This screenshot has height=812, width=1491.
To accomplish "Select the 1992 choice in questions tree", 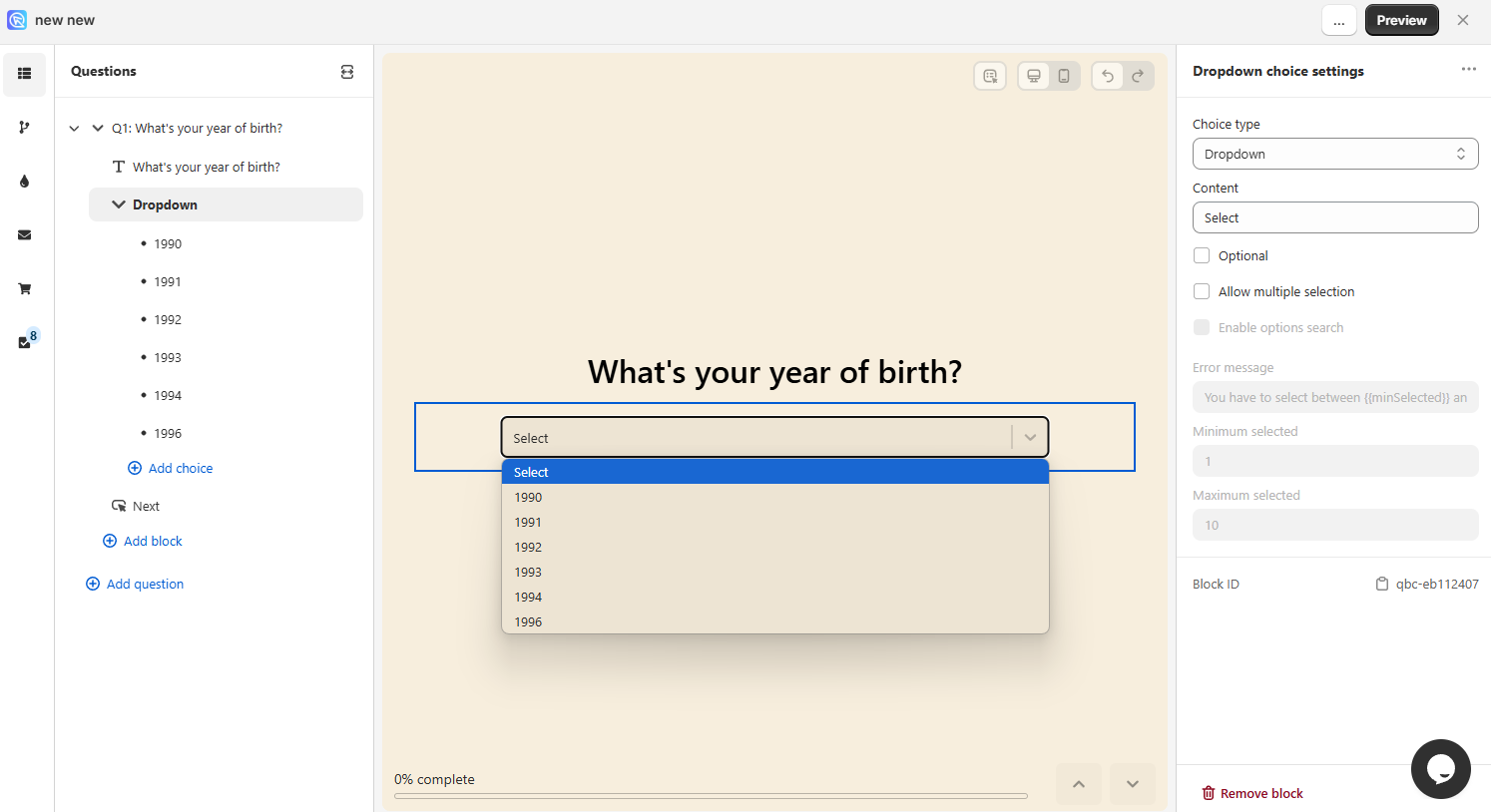I will (x=168, y=319).
